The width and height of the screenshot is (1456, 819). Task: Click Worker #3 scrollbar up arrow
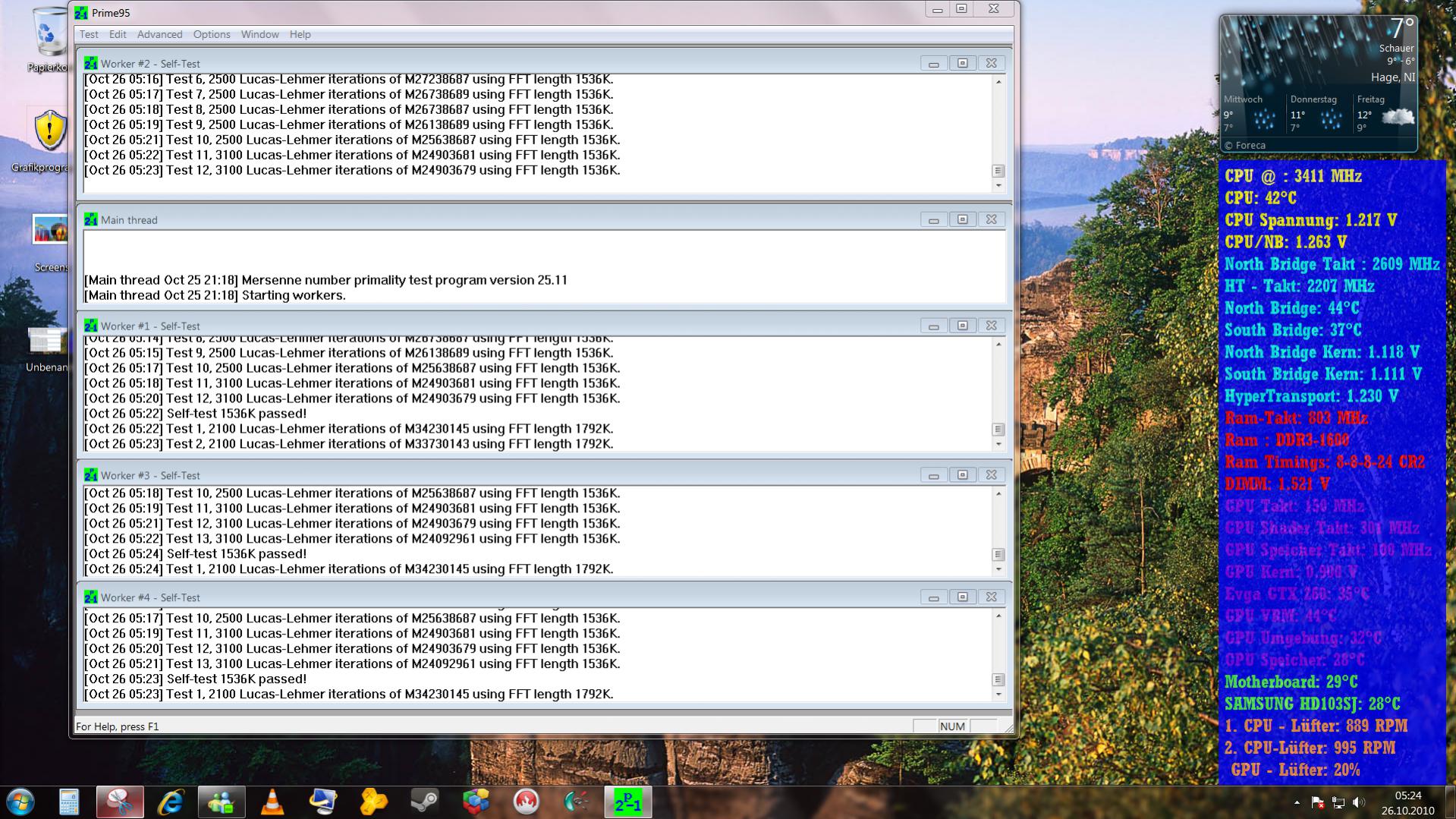998,493
